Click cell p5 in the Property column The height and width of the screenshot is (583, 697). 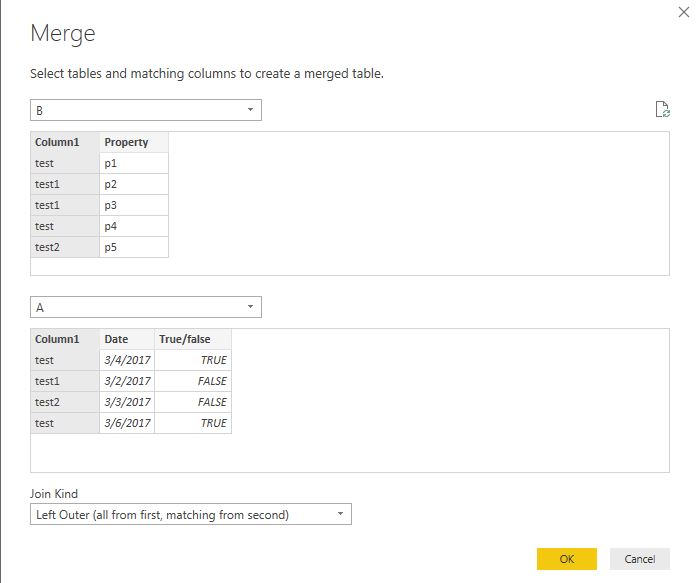[134, 247]
